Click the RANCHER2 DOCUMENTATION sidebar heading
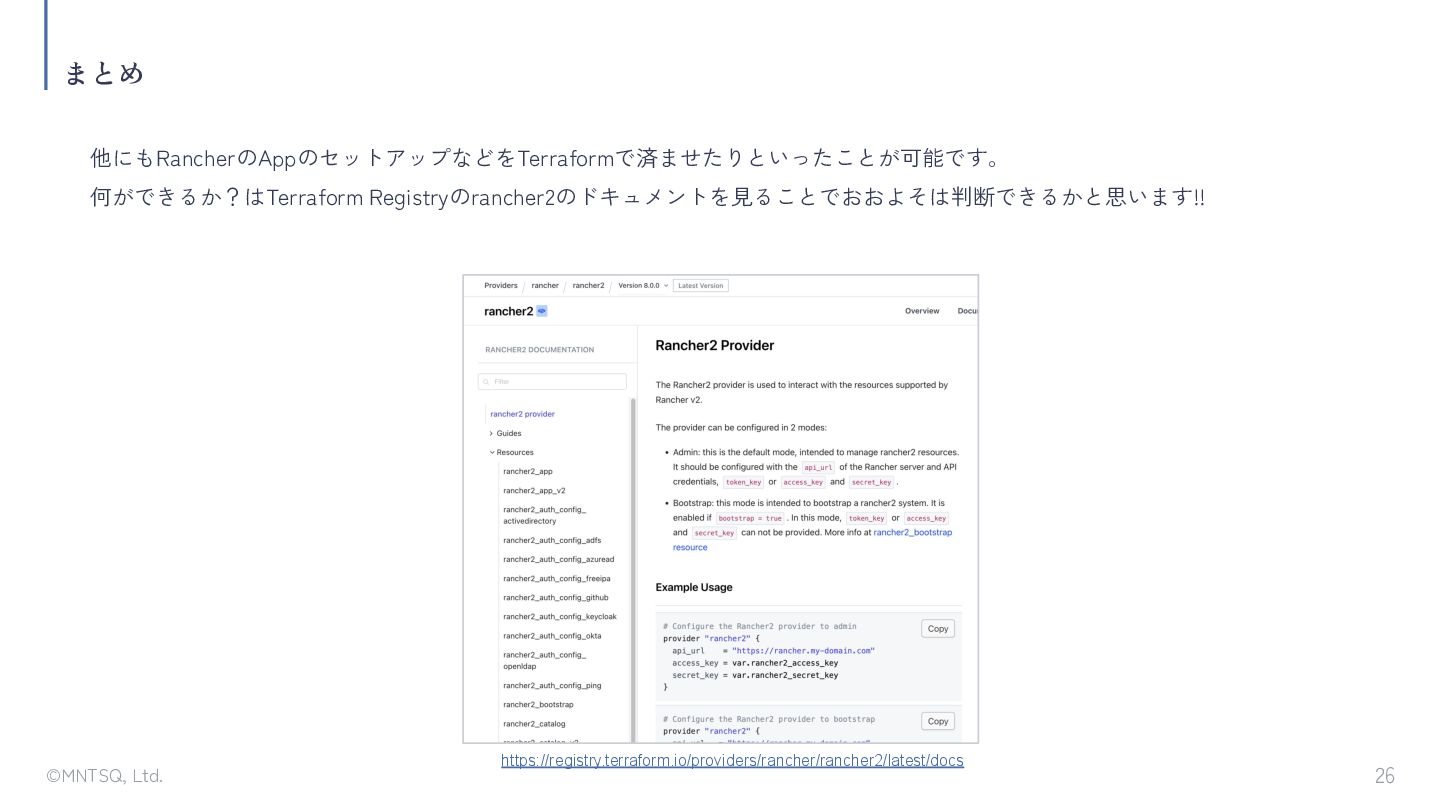Image resolution: width=1440 pixels, height=810 pixels. [540, 350]
